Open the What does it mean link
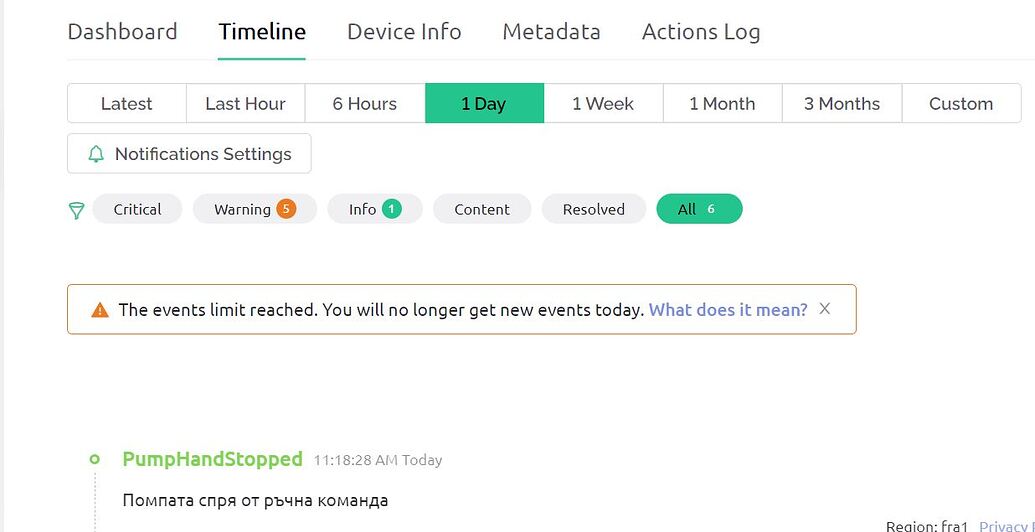1035x532 pixels. pyautogui.click(x=728, y=310)
